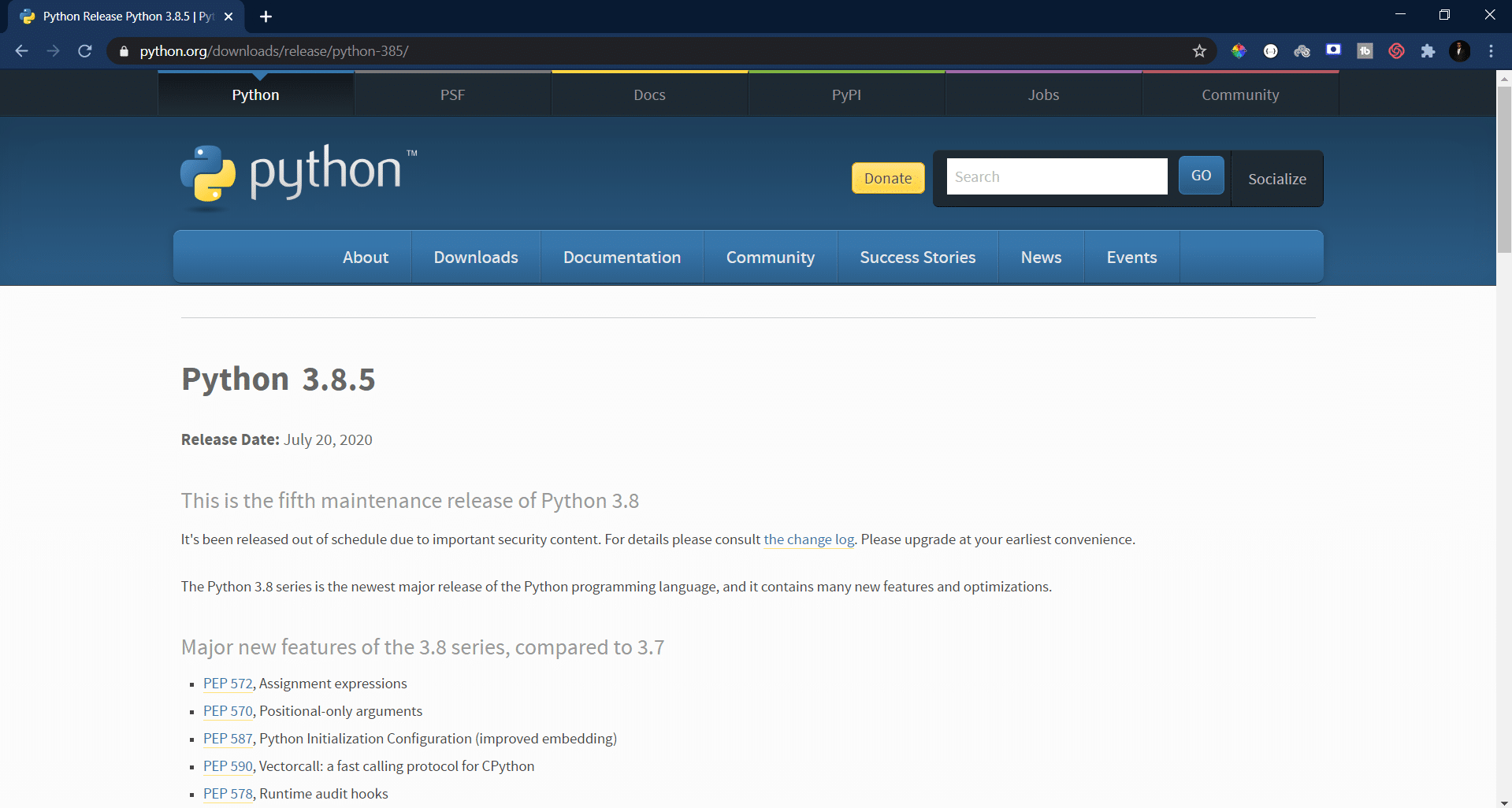Open the PEP 587 link
1512x808 pixels.
(x=228, y=739)
